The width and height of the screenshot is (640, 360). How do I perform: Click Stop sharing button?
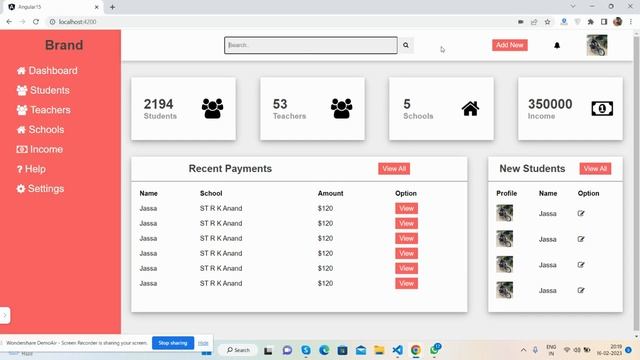coord(173,343)
